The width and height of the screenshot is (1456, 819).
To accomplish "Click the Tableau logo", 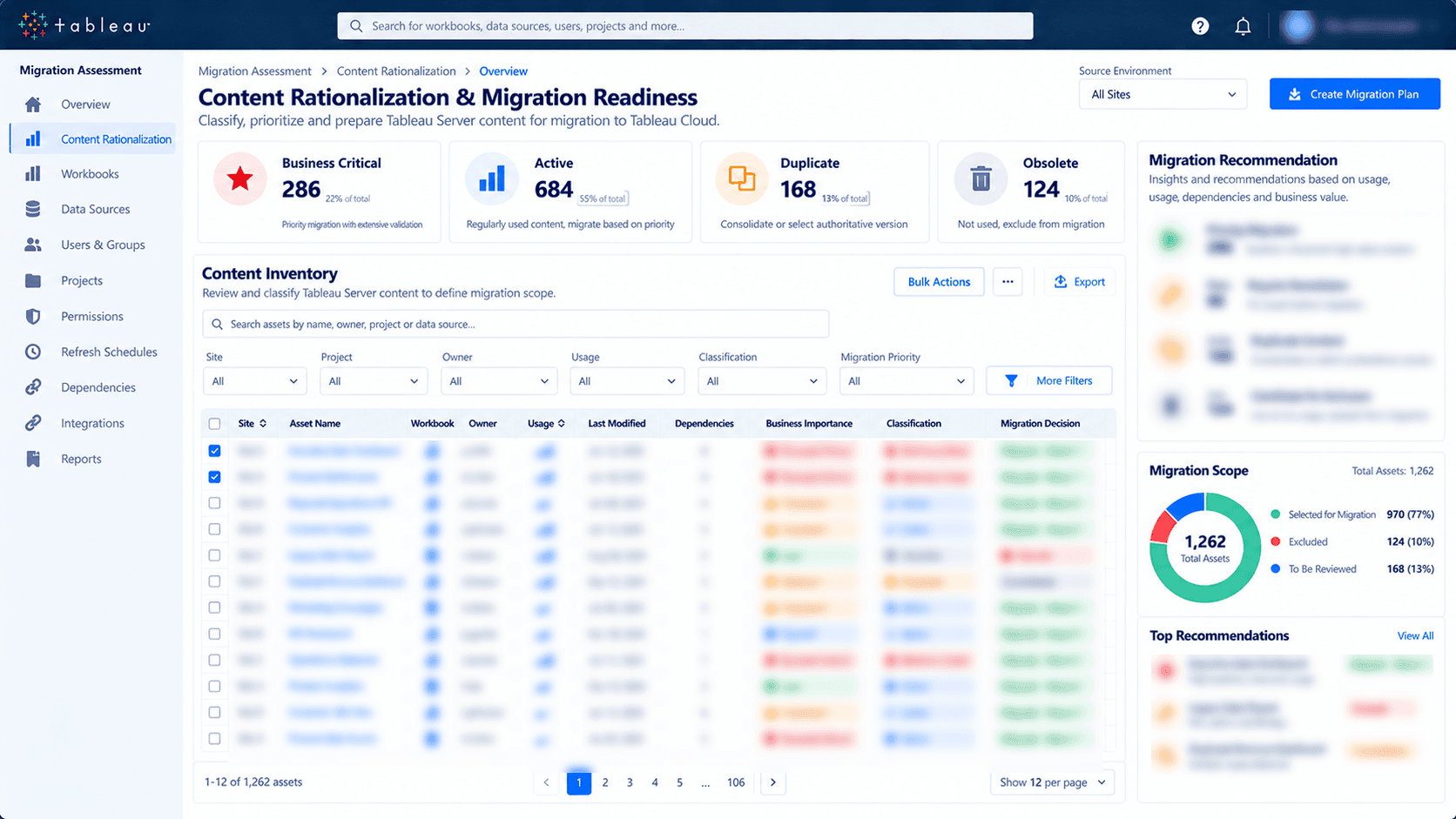I will click(x=84, y=25).
